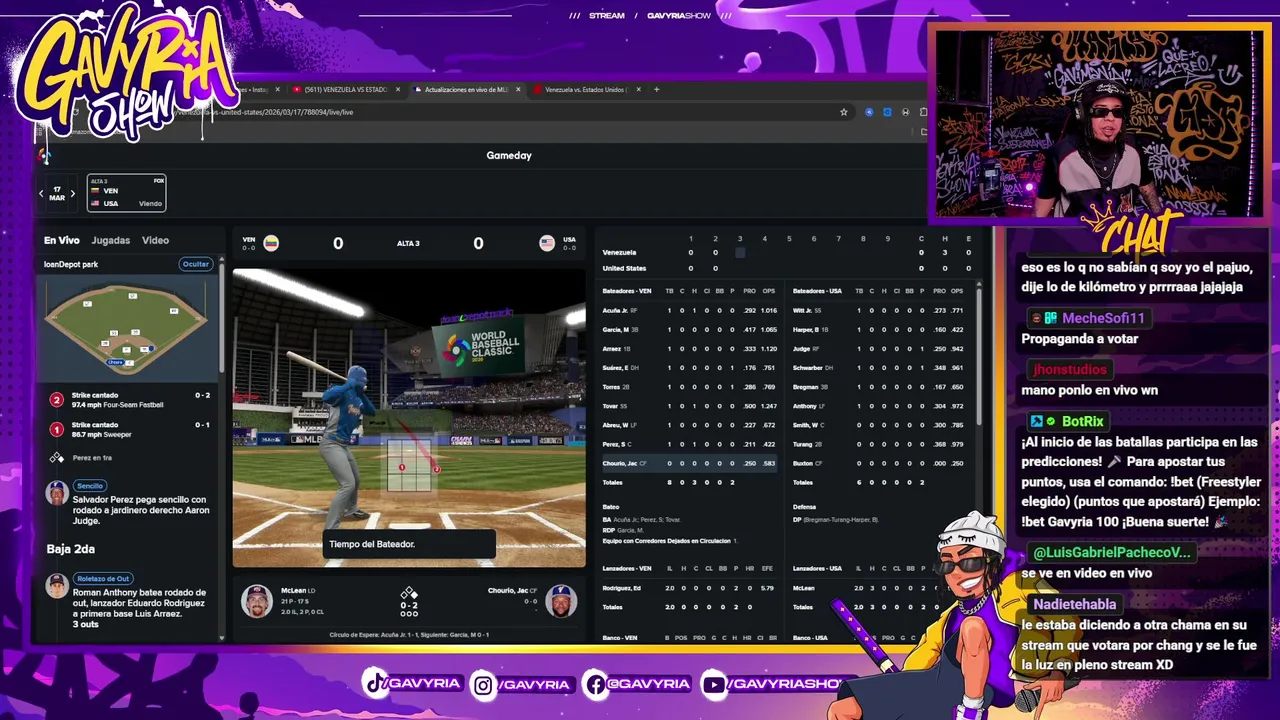Bookmark this page with the star icon
Image resolution: width=1280 pixels, height=720 pixels.
pyautogui.click(x=844, y=112)
